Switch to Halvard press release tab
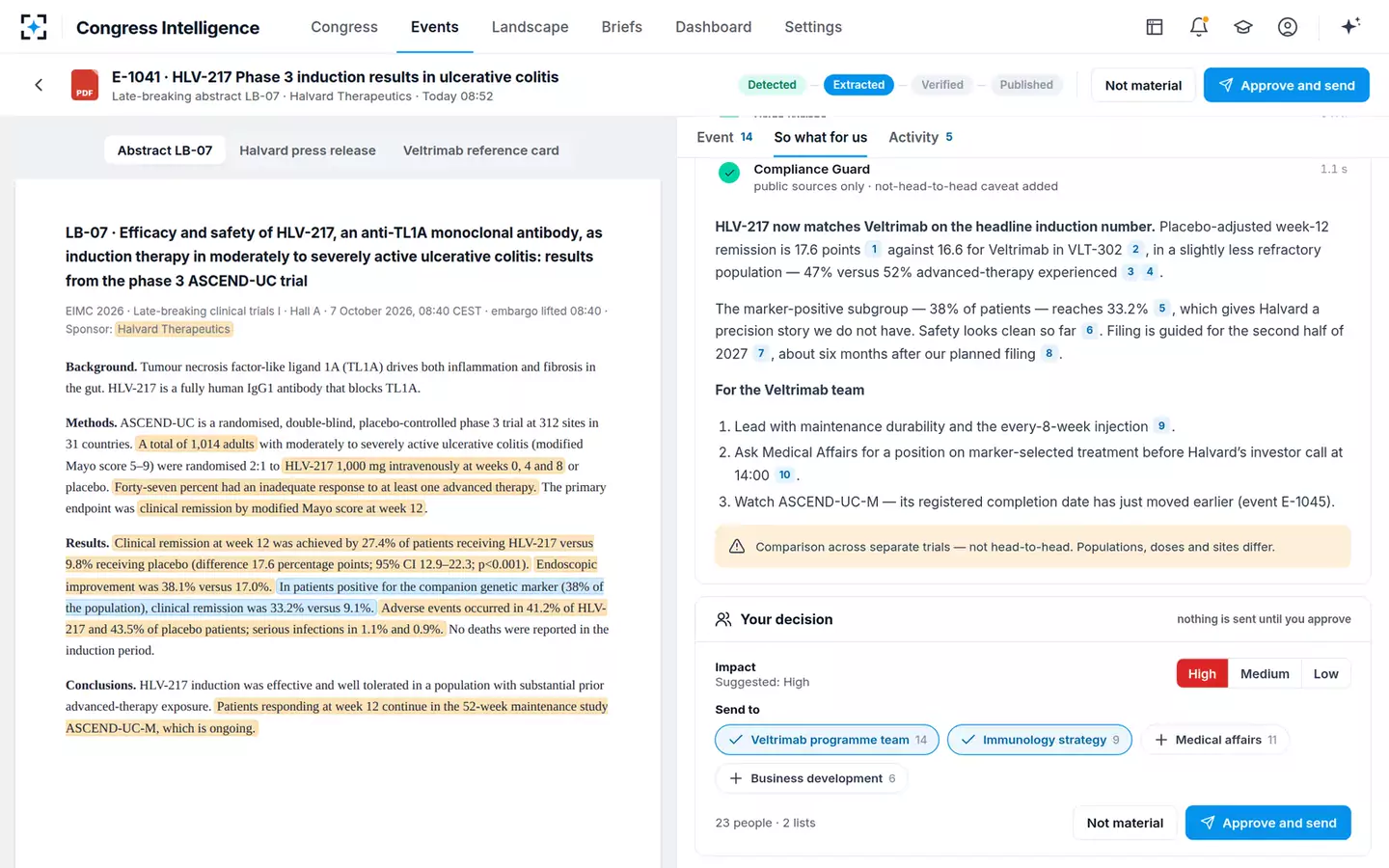Image resolution: width=1389 pixels, height=868 pixels. click(x=308, y=150)
